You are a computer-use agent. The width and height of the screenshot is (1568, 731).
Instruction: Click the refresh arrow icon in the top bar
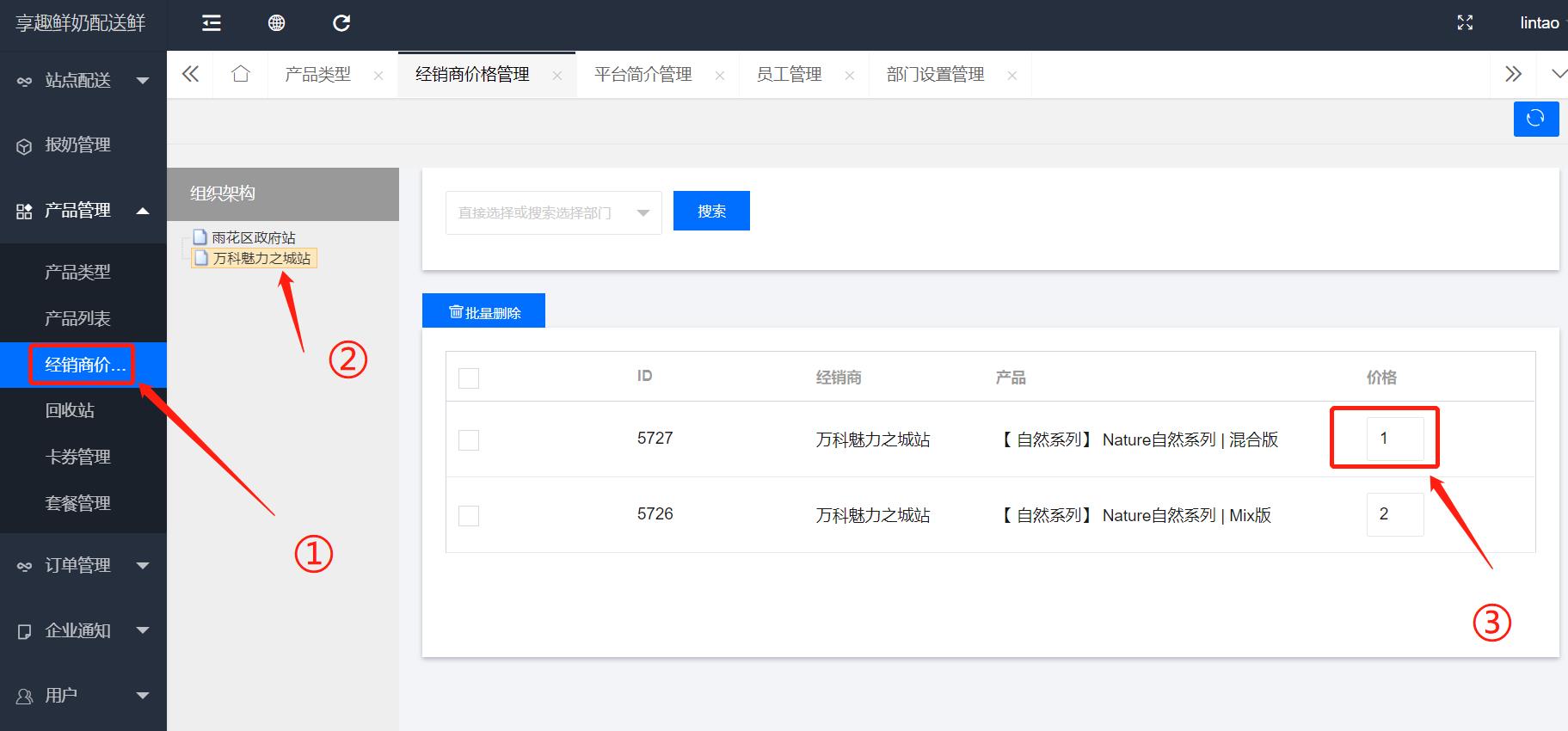(x=341, y=23)
